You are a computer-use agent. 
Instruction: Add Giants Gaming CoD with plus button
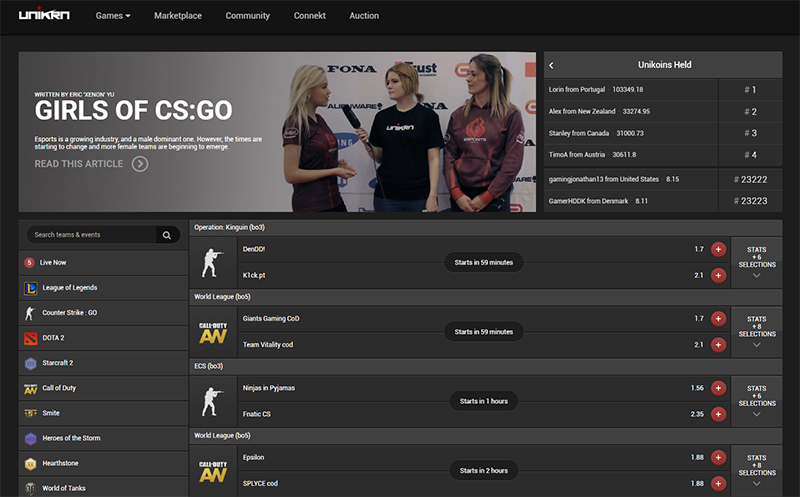[718, 318]
